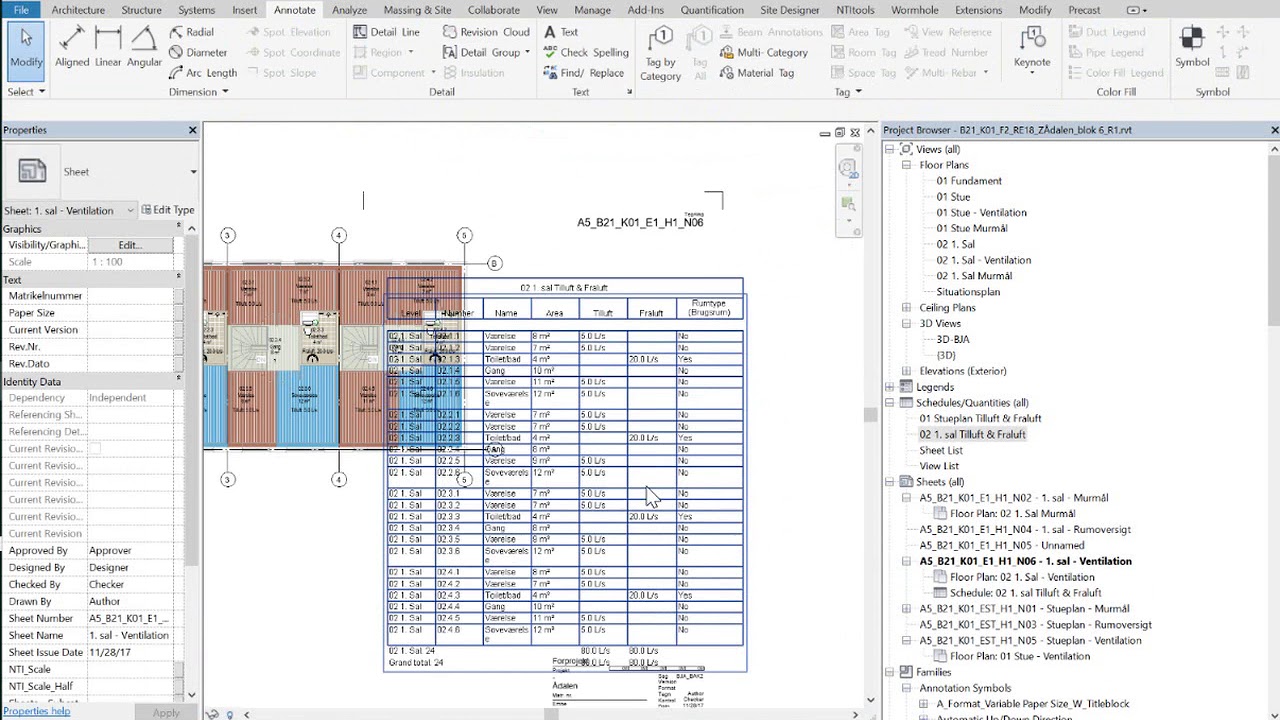1280x720 pixels.
Task: Open the 01 Fundament floor plan
Action: click(x=969, y=181)
